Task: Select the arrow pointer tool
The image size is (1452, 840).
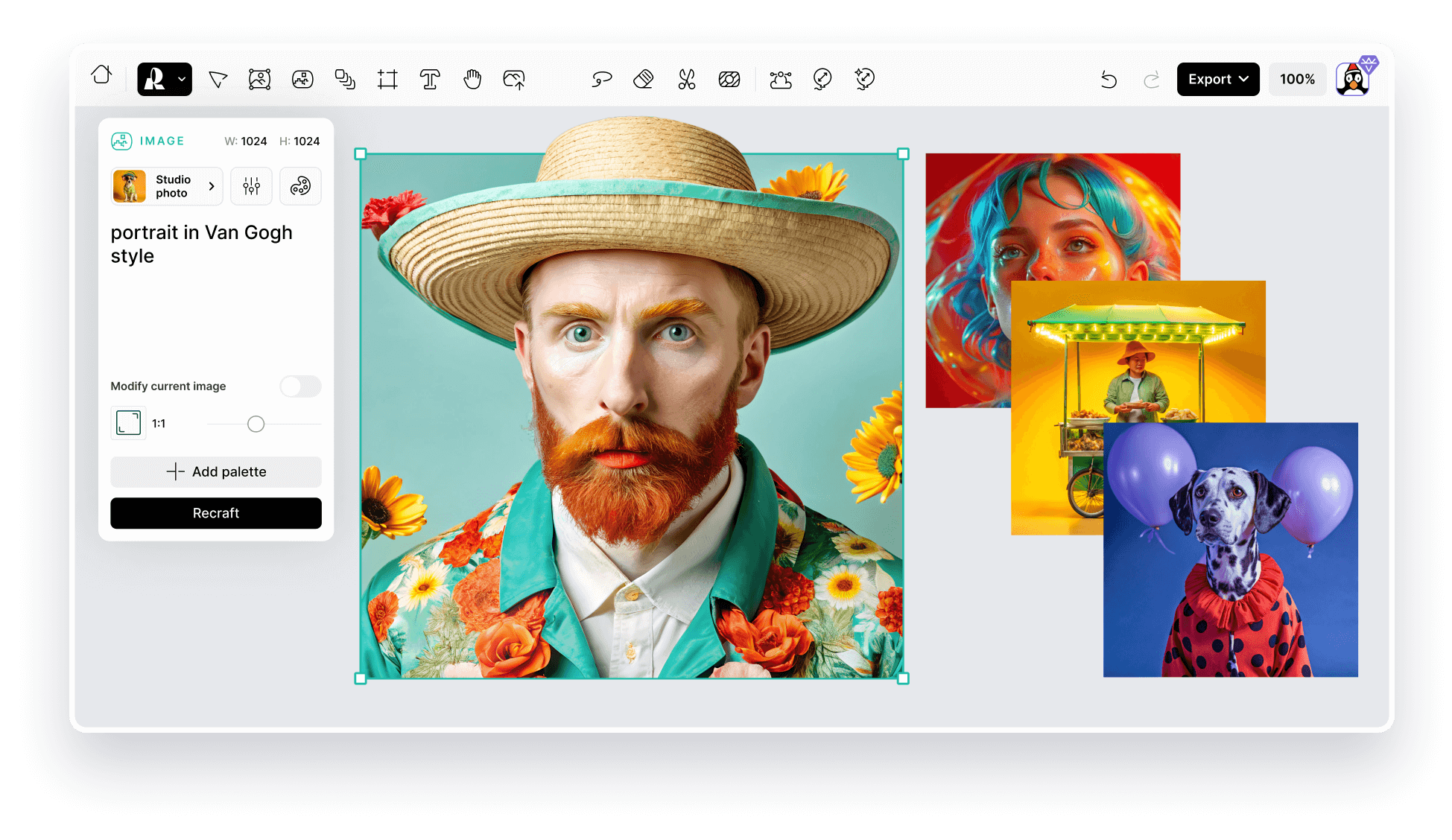Action: (218, 80)
